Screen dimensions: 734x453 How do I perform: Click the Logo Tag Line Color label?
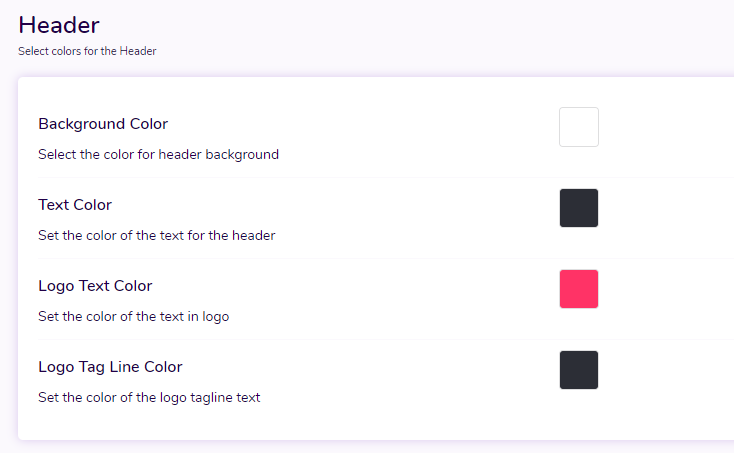[x=110, y=367]
